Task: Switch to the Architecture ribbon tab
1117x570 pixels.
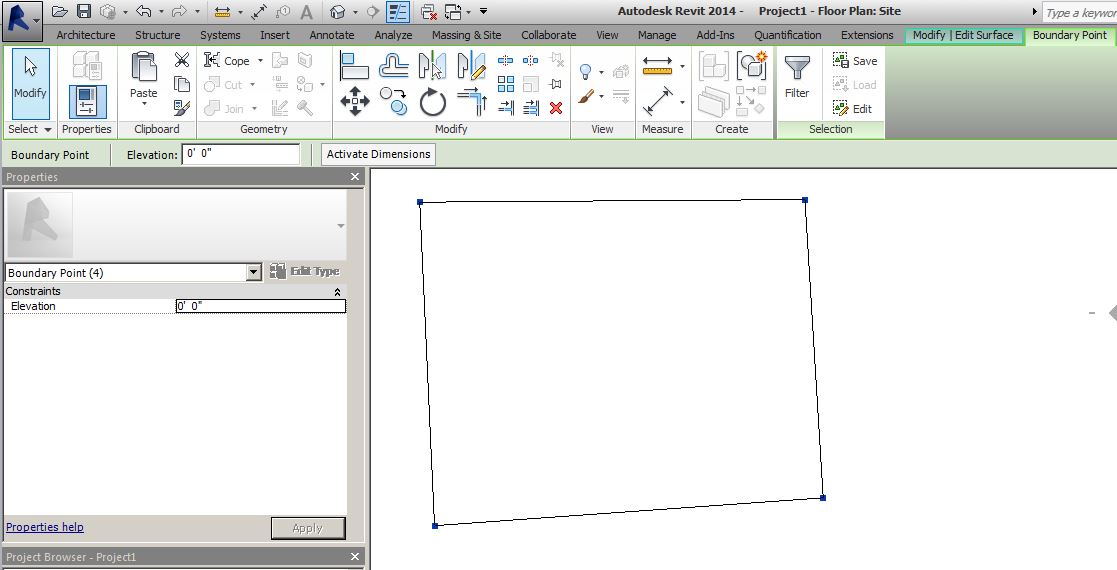Action: [86, 35]
